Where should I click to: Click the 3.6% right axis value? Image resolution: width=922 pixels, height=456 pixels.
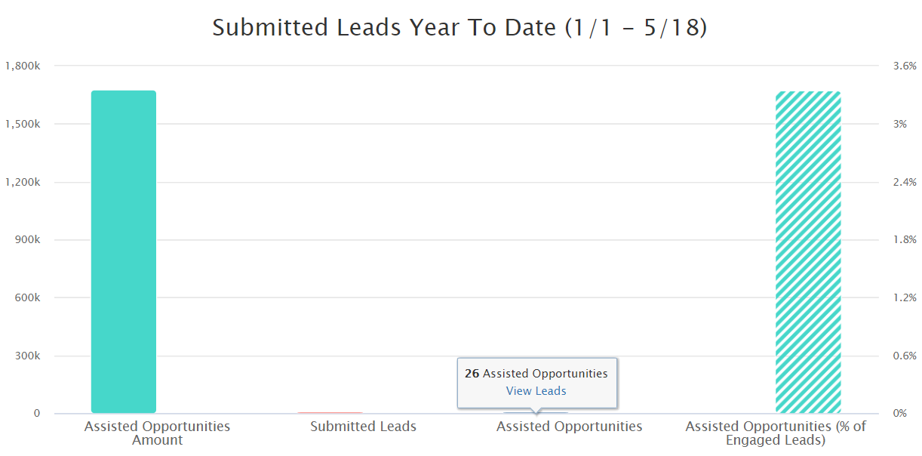click(905, 66)
